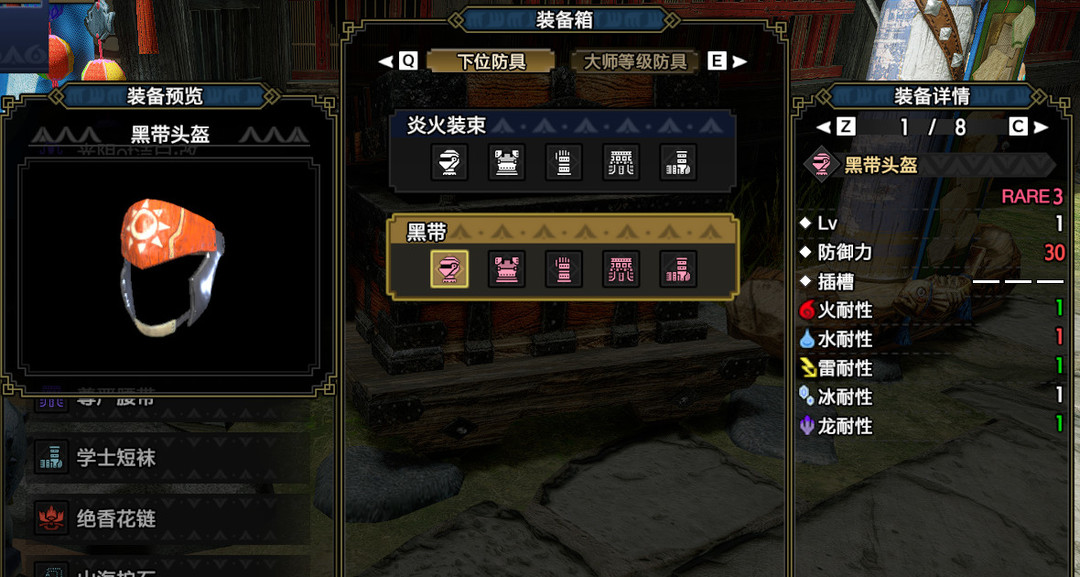
Task: Select the 黑带 chest armor icon
Action: tap(507, 269)
